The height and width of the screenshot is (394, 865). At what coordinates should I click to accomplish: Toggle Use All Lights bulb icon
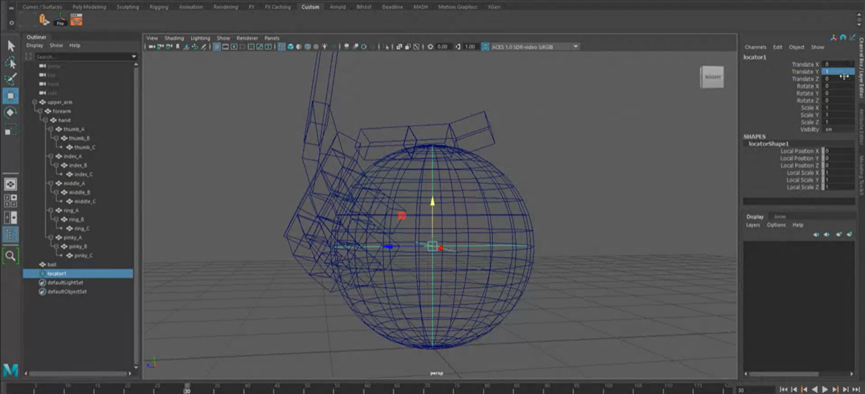(x=324, y=47)
